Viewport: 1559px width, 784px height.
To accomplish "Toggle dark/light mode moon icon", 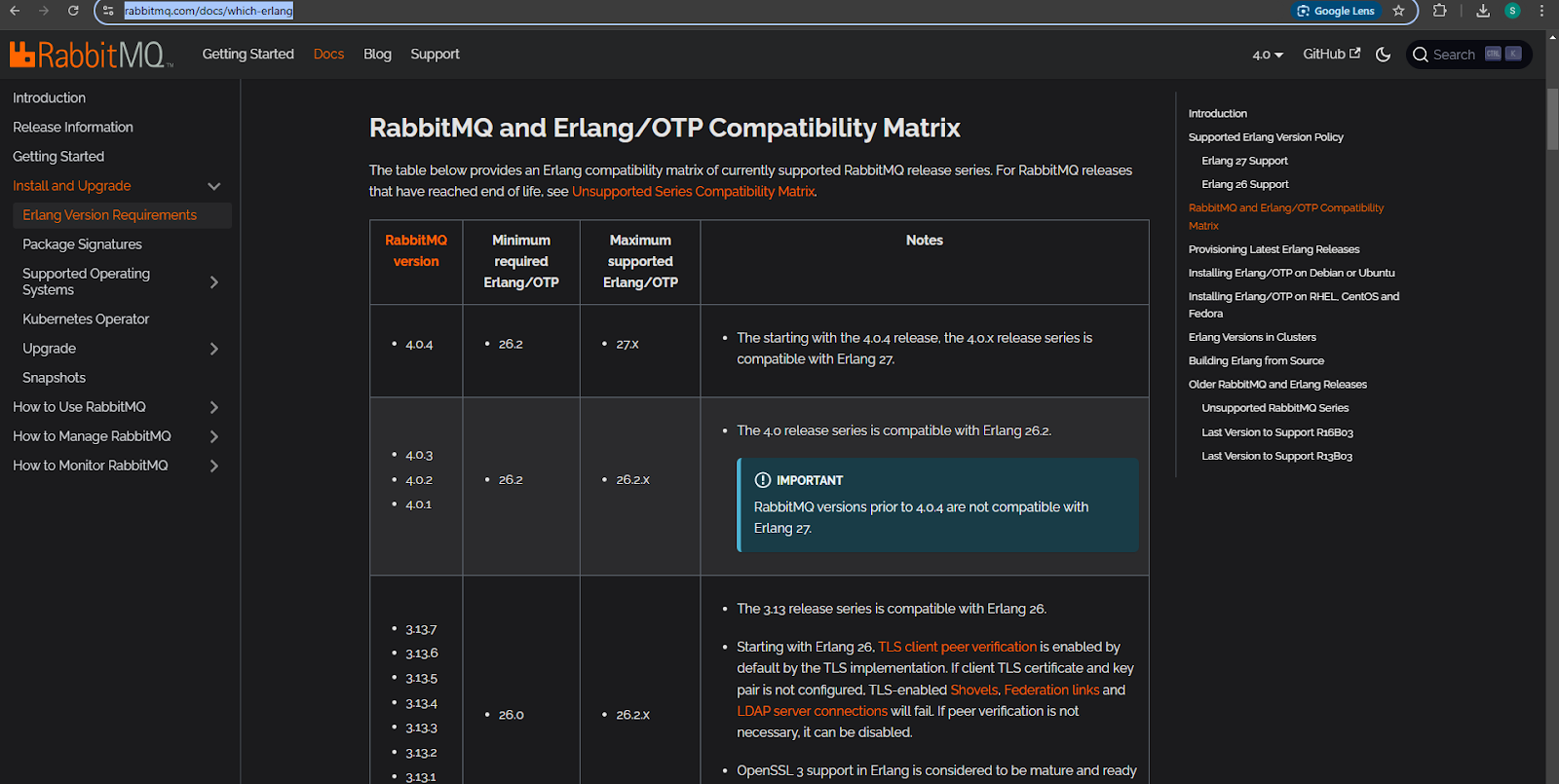I will pos(1383,55).
